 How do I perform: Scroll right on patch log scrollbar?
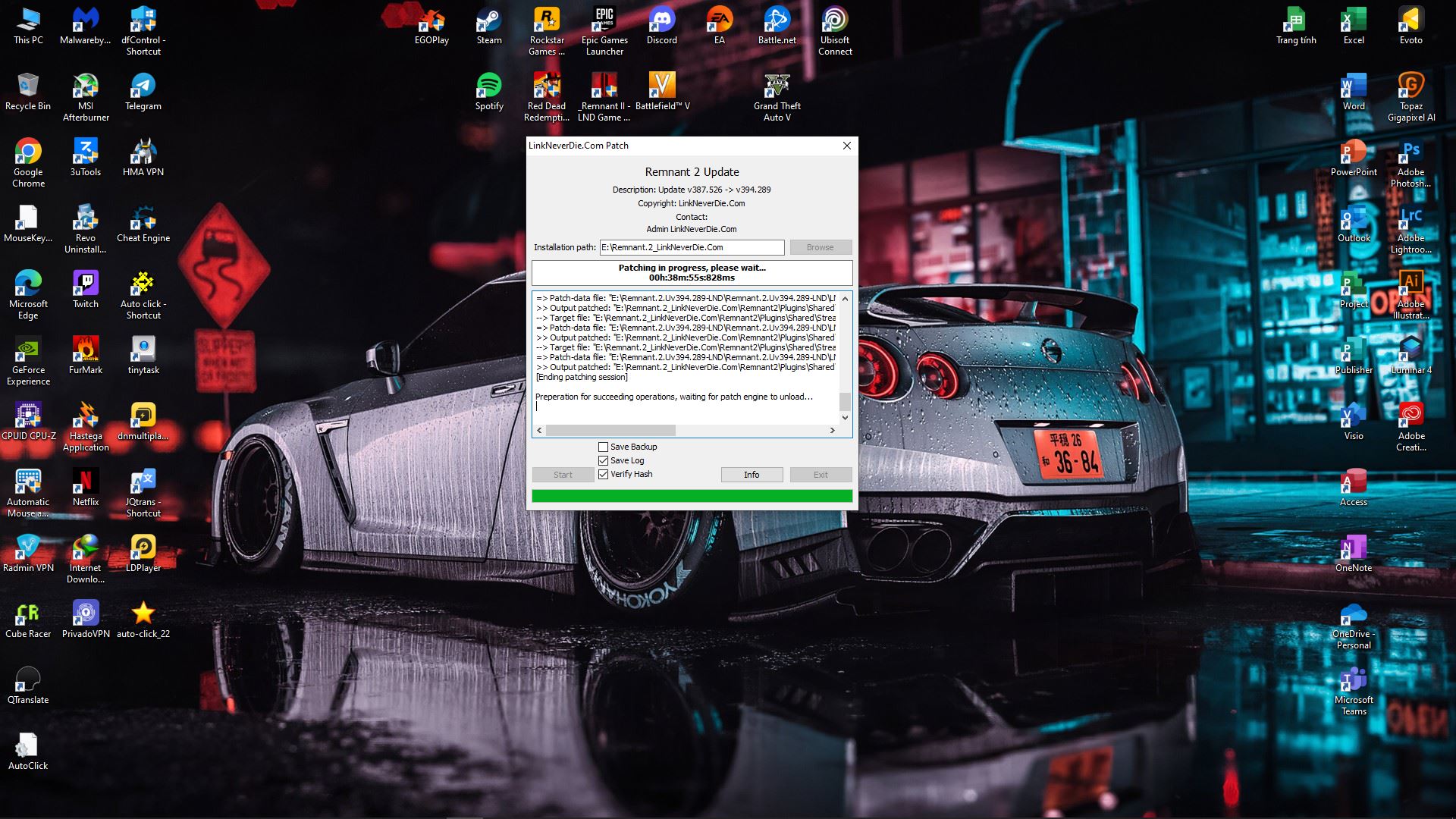pyautogui.click(x=833, y=430)
